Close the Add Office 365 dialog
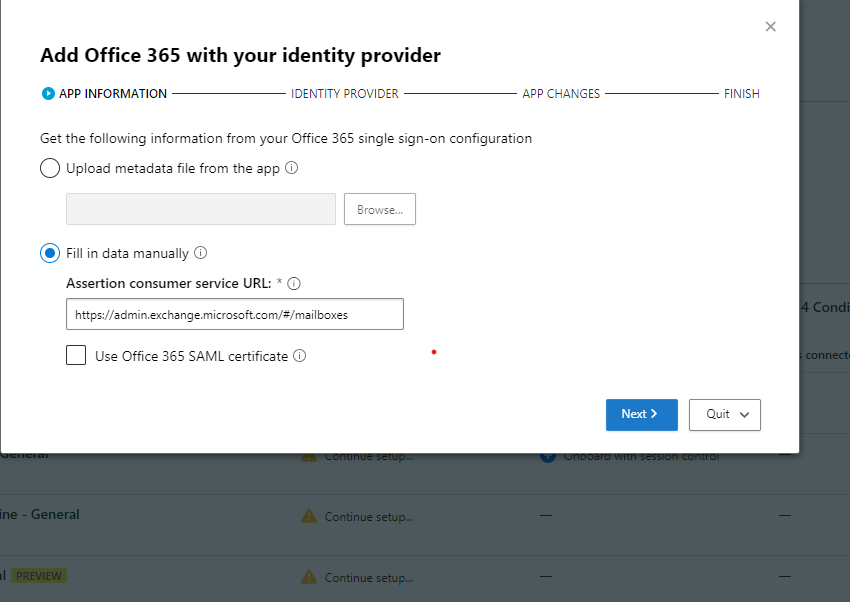 coord(770,27)
